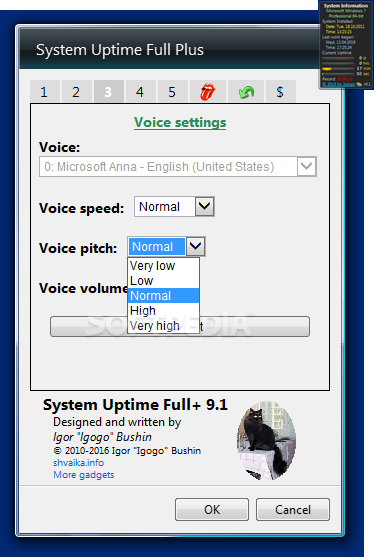Viewport: 374px width, 557px height.
Task: Switch to settings tab 1
Action: pos(44,92)
